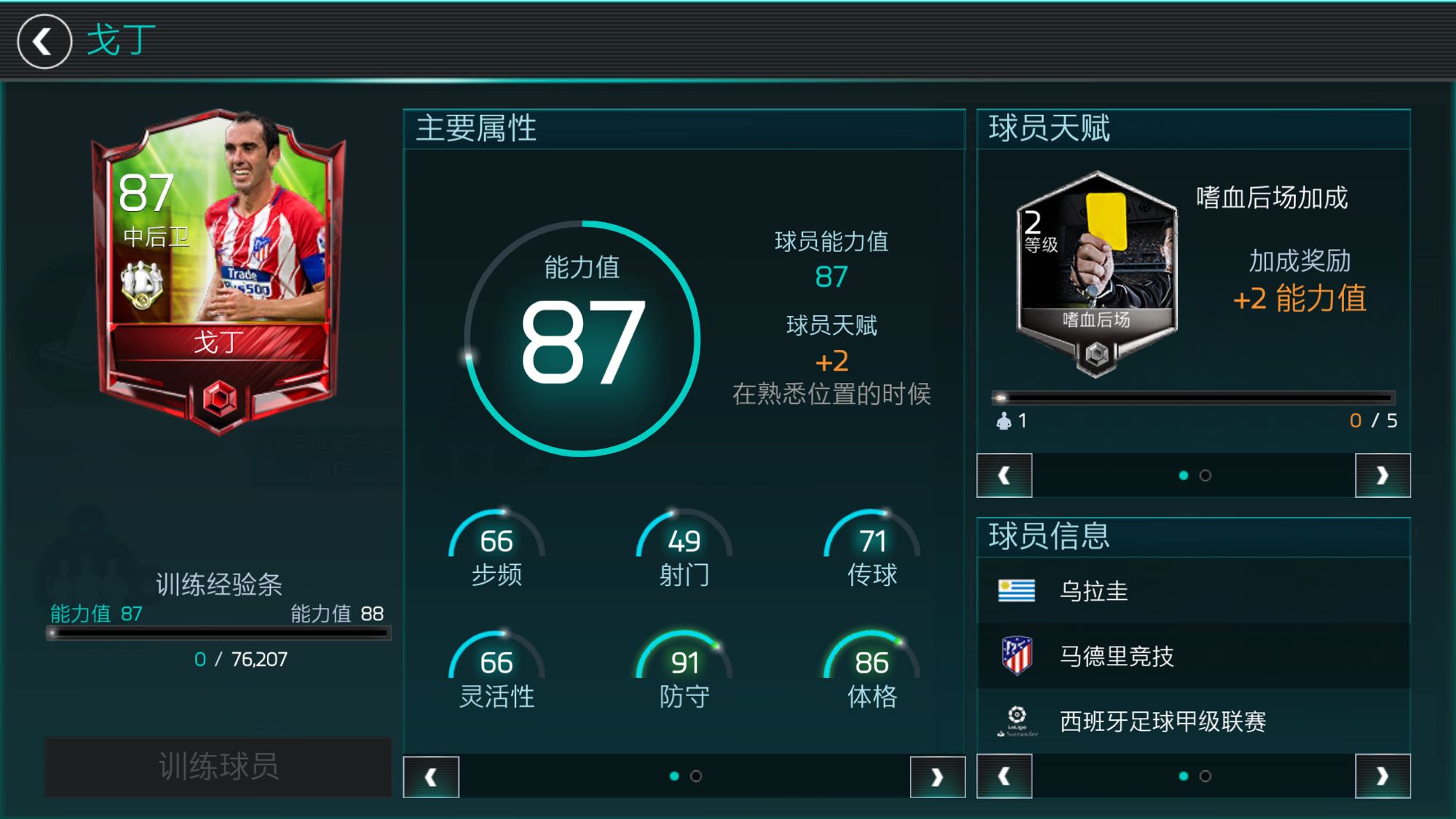Show next player info page
Viewport: 1456px width, 819px height.
pos(1382,776)
